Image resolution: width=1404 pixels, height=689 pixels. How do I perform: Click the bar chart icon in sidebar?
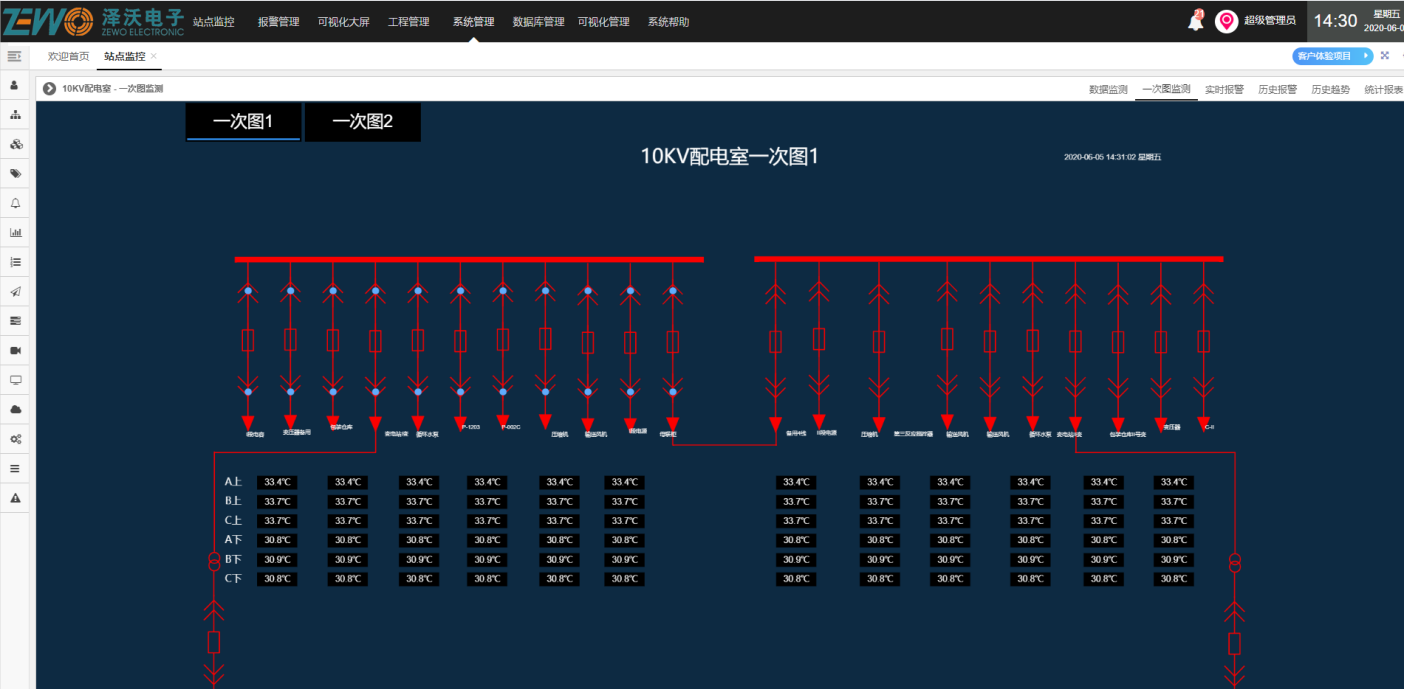click(15, 233)
